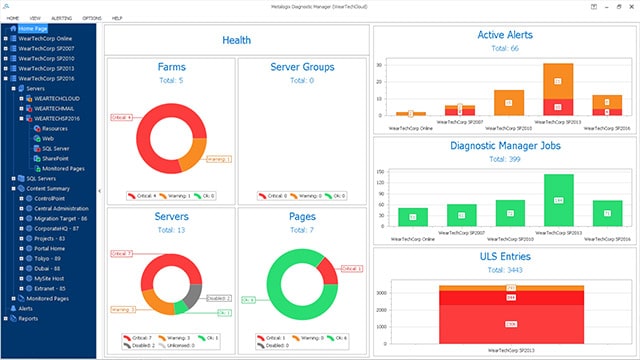Click the WEARTECHCLOUD server status icon
This screenshot has width=640, height=360.
[x=29, y=98]
